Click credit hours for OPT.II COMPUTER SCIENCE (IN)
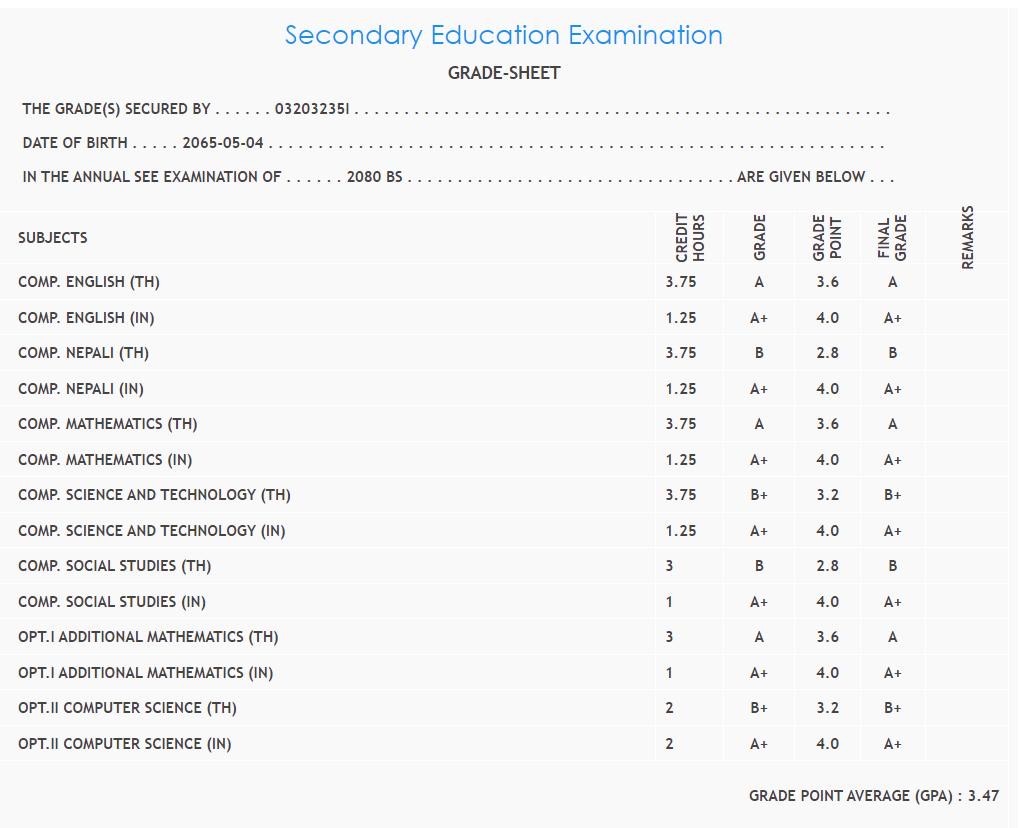 [669, 744]
